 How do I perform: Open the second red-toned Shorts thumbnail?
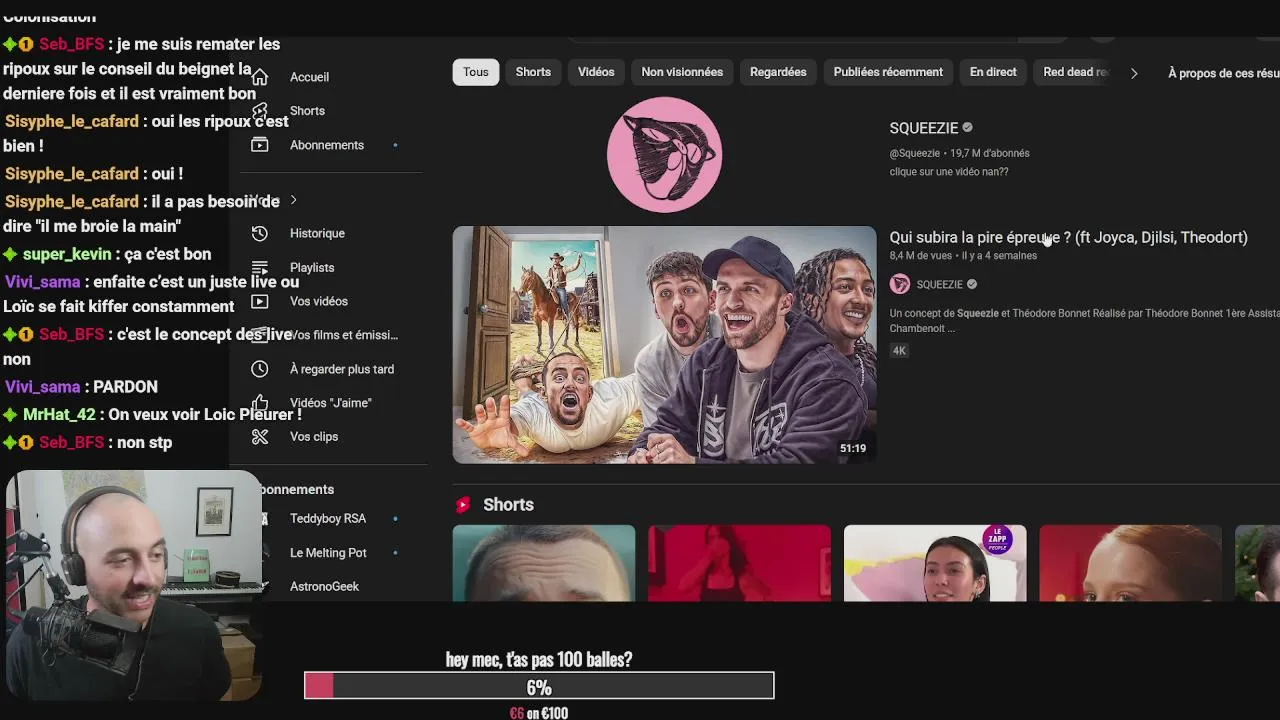[739, 563]
